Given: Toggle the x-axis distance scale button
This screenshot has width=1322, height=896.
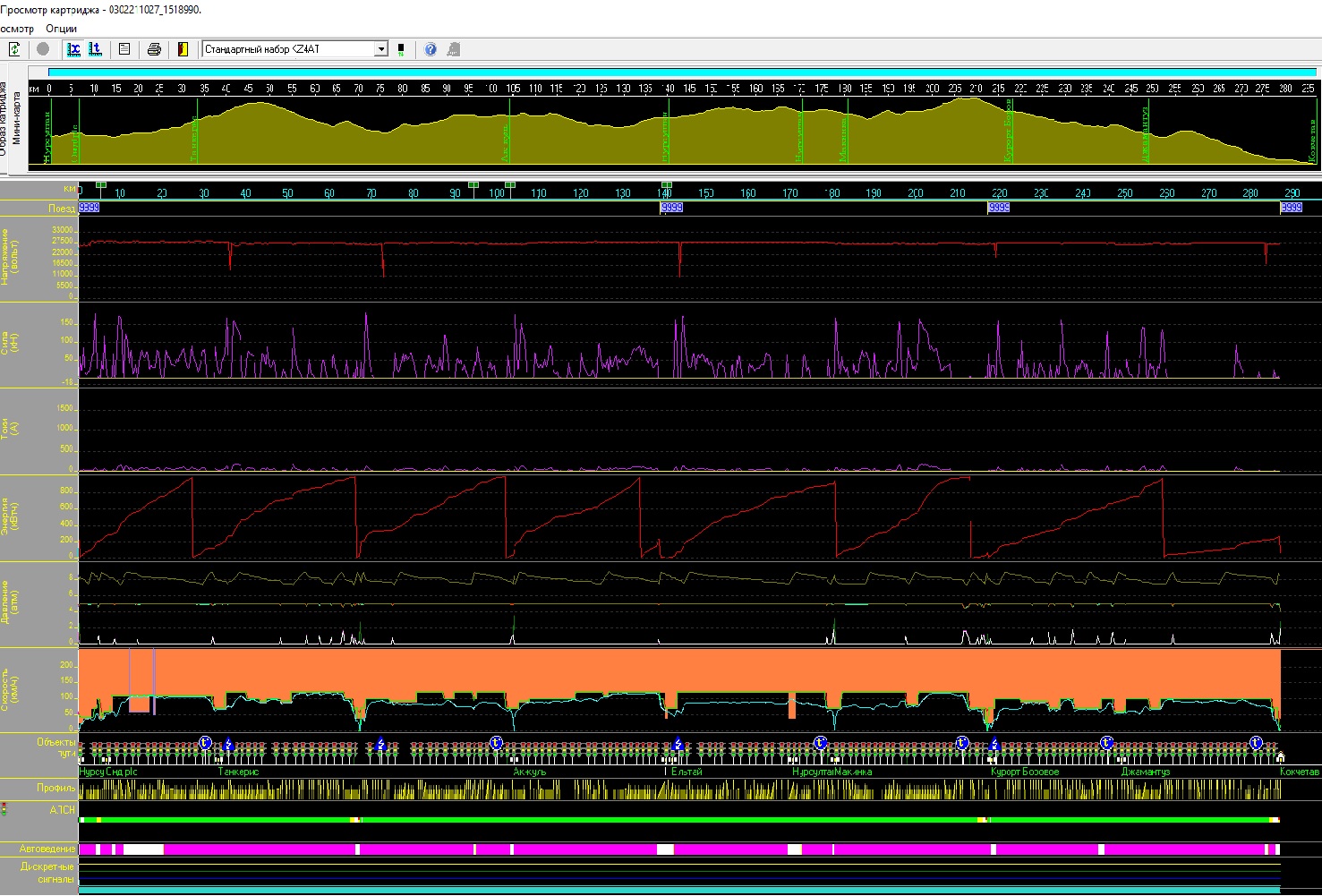Looking at the screenshot, I should (74, 49).
